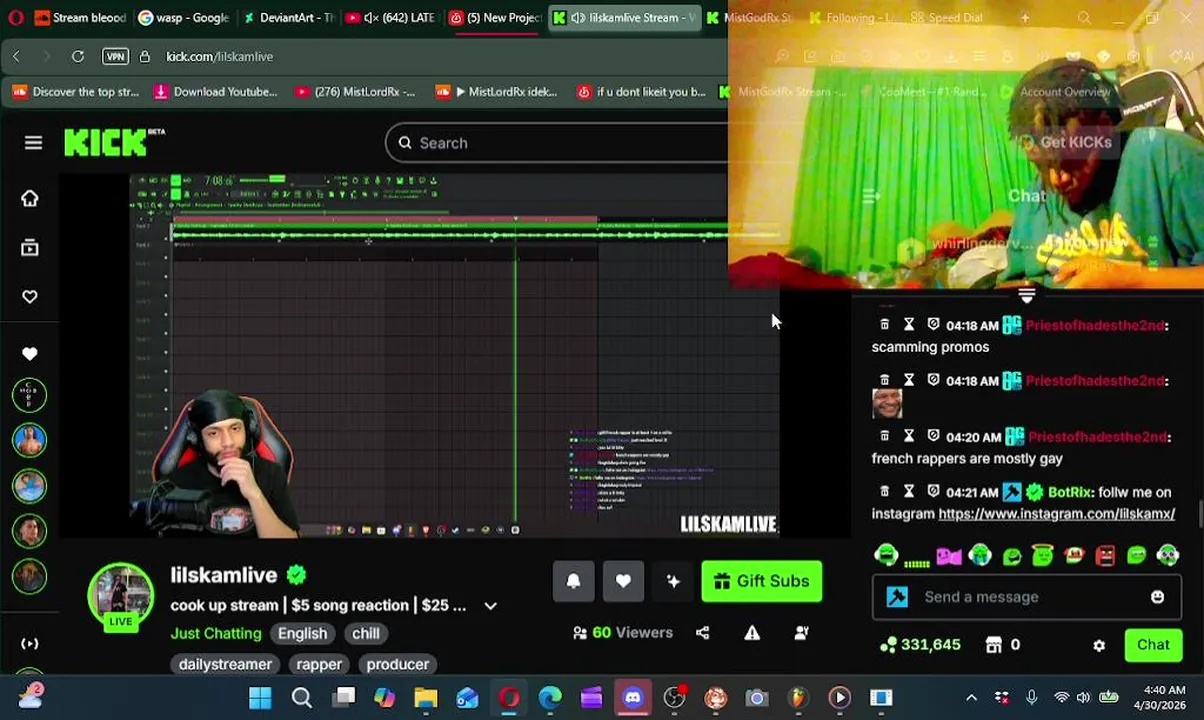Open the Kick hamburger menu
Screen dimensions: 1204x720
[x=33, y=143]
